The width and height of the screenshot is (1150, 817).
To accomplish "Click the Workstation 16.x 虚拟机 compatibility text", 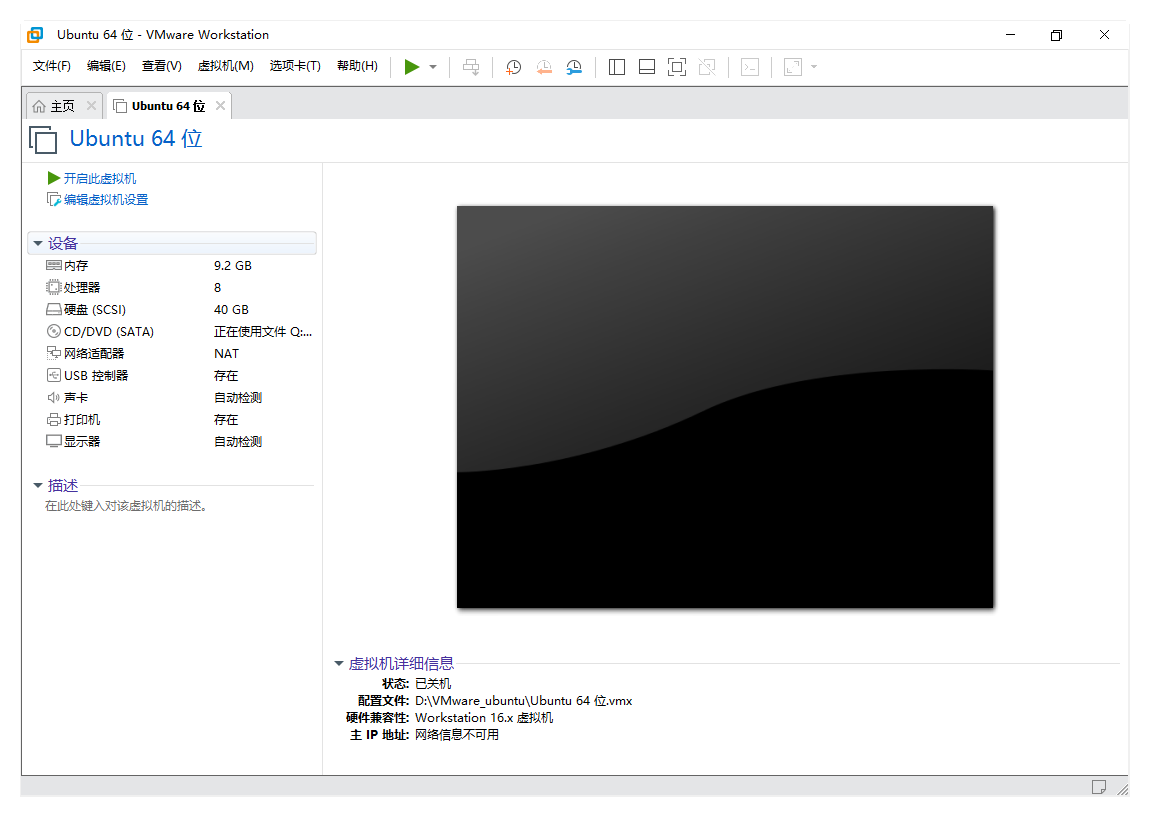I will [484, 717].
